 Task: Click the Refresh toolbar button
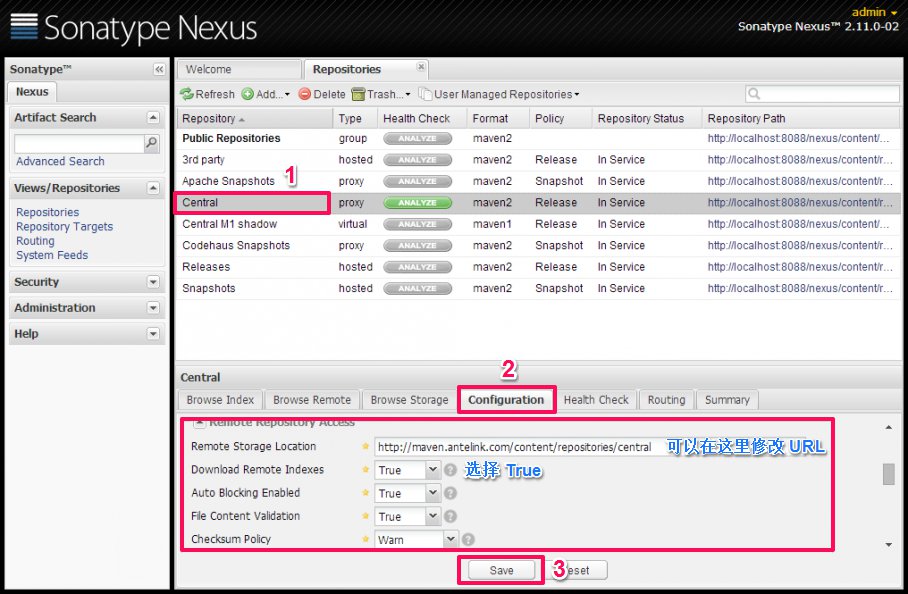tap(207, 94)
